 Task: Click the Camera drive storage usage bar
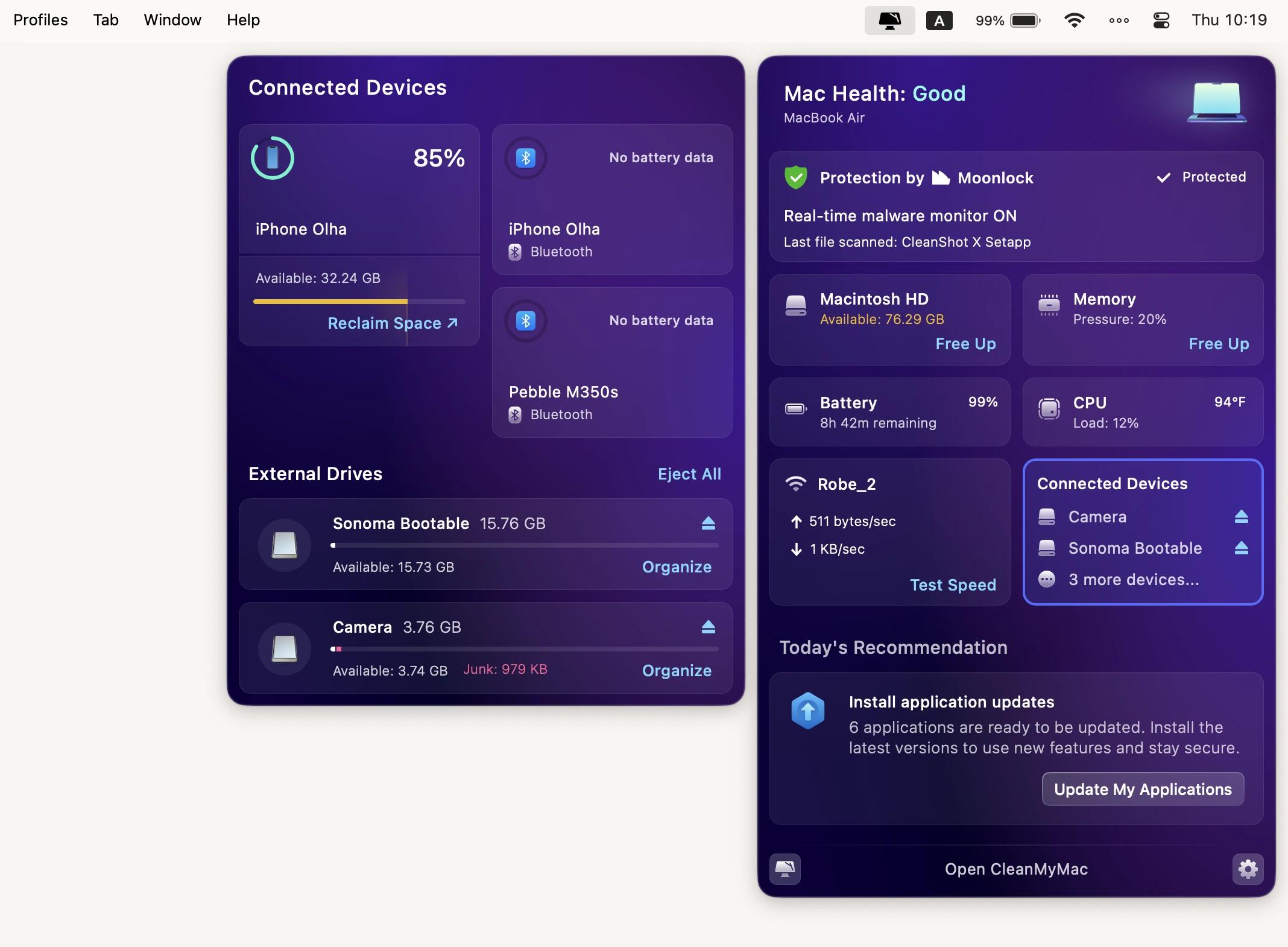coord(525,649)
